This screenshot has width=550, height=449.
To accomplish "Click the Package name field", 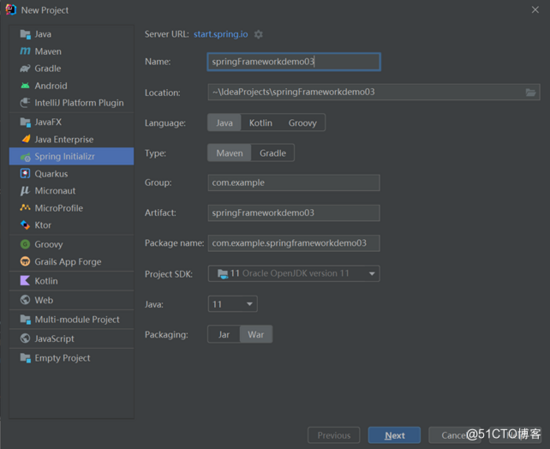I will (x=294, y=243).
